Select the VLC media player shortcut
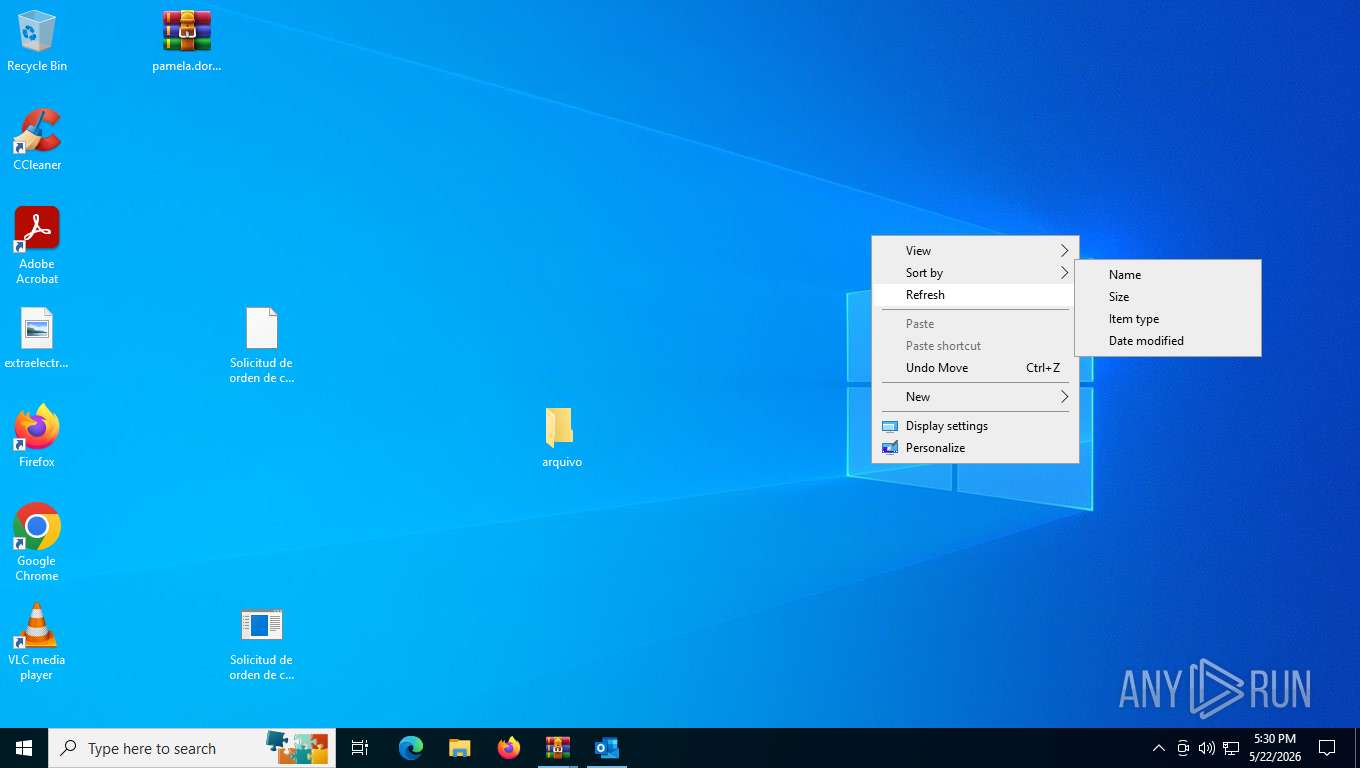Viewport: 1360px width, 768px height. tap(37, 641)
